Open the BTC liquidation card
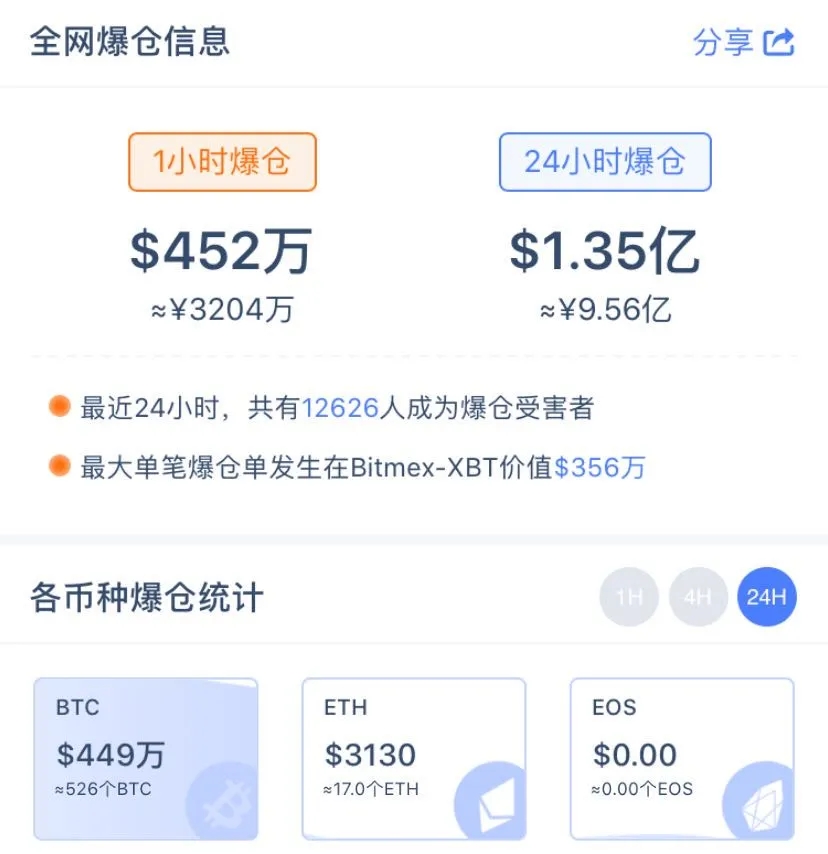 click(146, 758)
